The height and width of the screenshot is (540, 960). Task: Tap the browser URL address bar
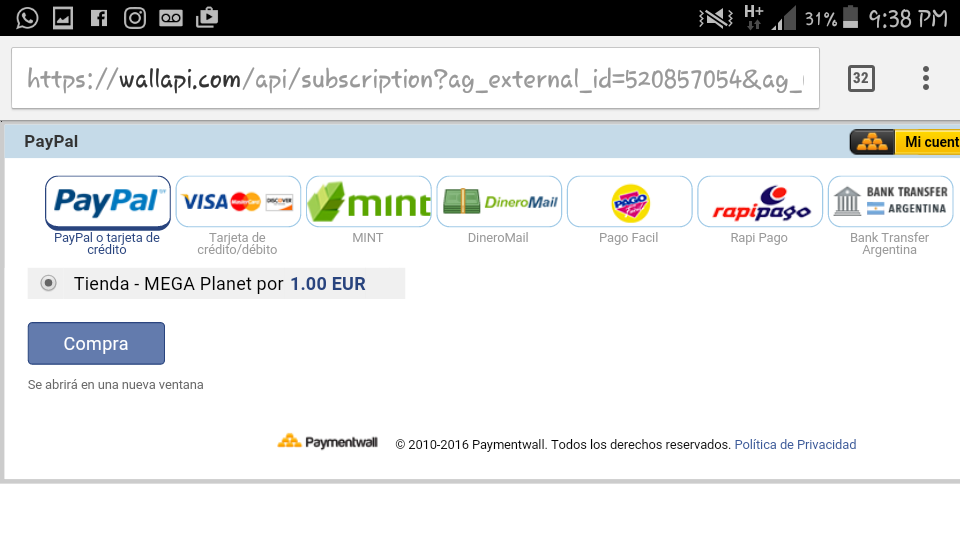coord(415,78)
